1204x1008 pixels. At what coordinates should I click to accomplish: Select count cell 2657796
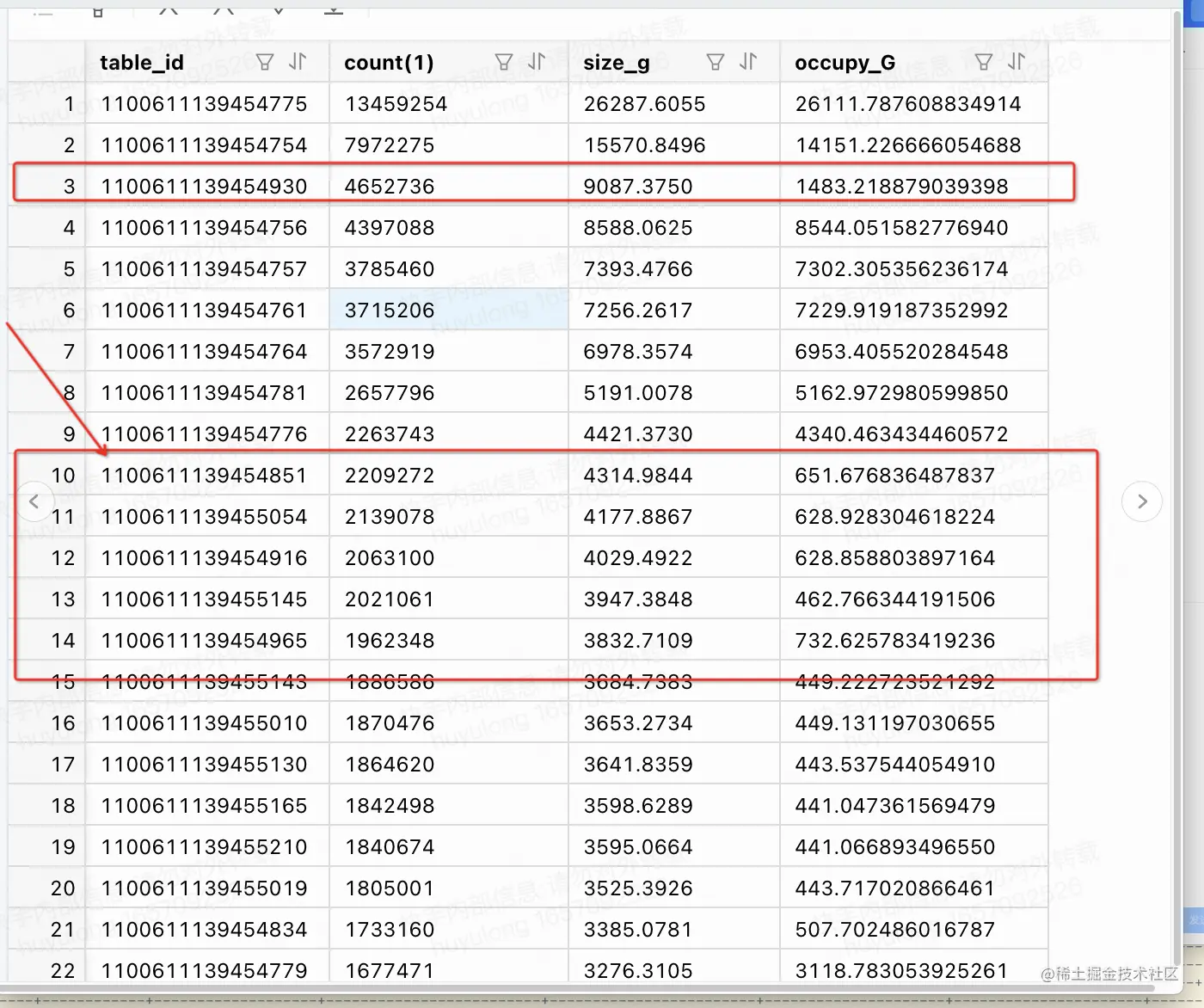pyautogui.click(x=449, y=393)
